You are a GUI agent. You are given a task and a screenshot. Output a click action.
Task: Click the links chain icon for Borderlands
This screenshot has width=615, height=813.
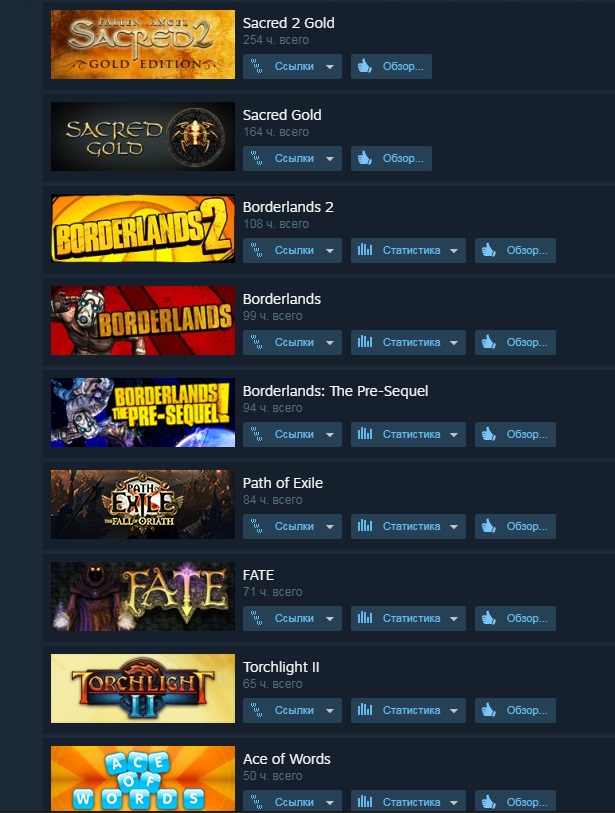[257, 342]
